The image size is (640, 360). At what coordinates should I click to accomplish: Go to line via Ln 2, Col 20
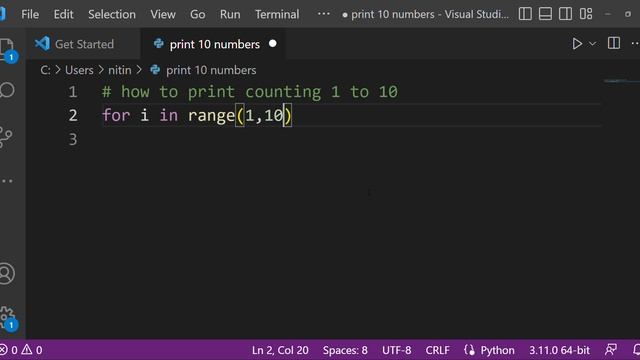pos(280,350)
